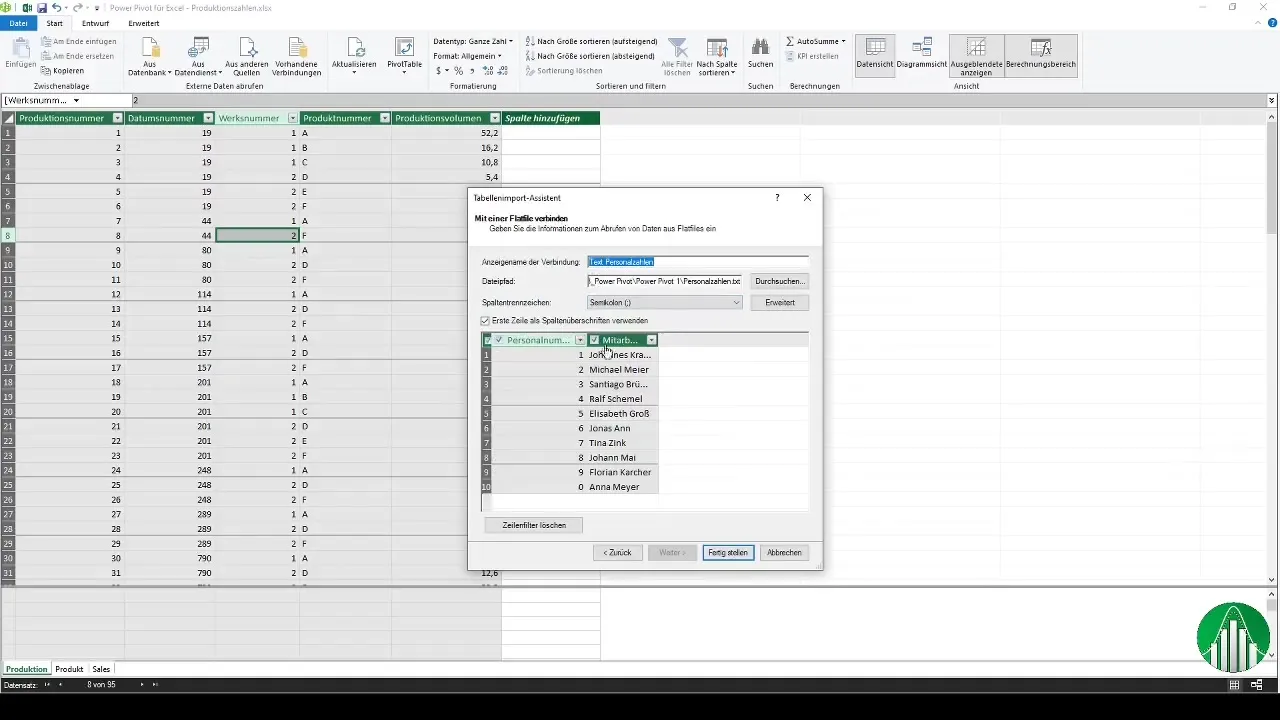Click the < Zurück button
Image resolution: width=1280 pixels, height=720 pixels.
[617, 552]
